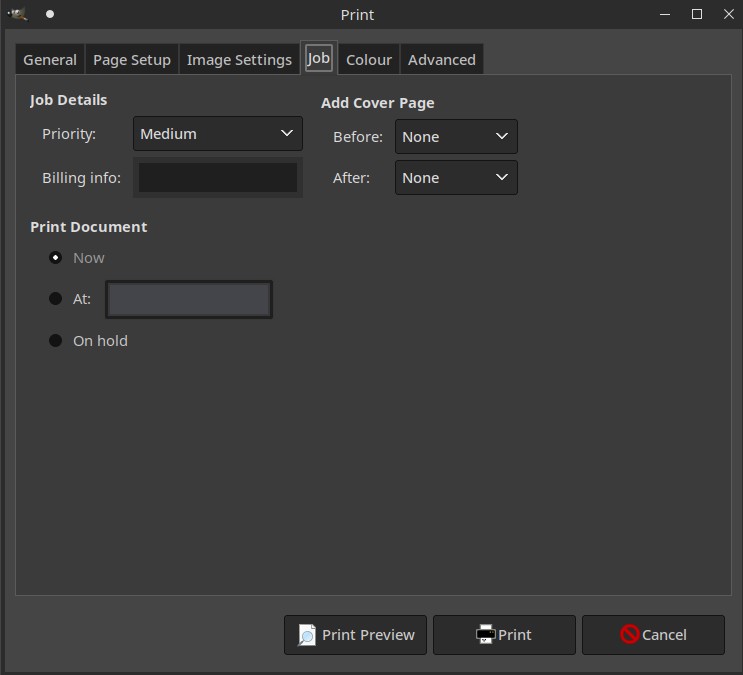Switch to the Colour tab
The width and height of the screenshot is (743, 675).
click(368, 60)
